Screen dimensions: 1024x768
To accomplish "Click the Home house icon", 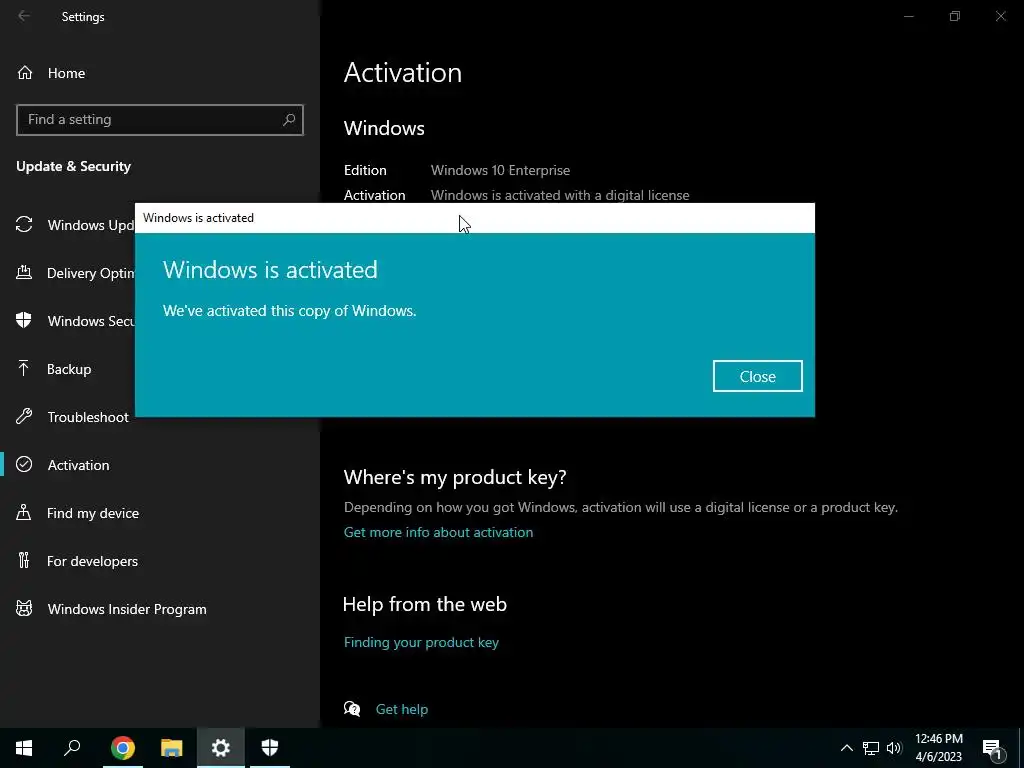I will click(25, 73).
